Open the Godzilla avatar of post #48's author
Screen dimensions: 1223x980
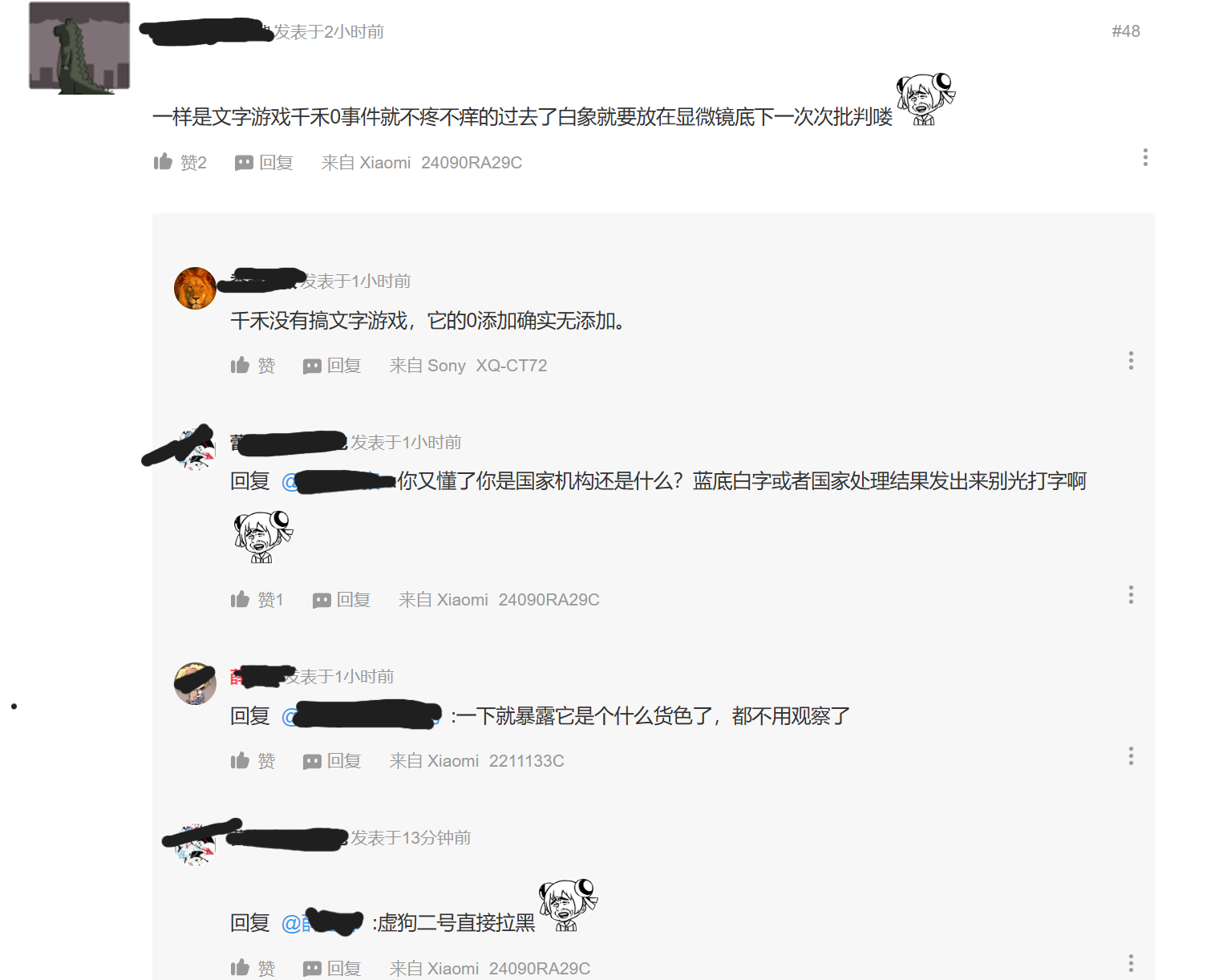point(79,47)
